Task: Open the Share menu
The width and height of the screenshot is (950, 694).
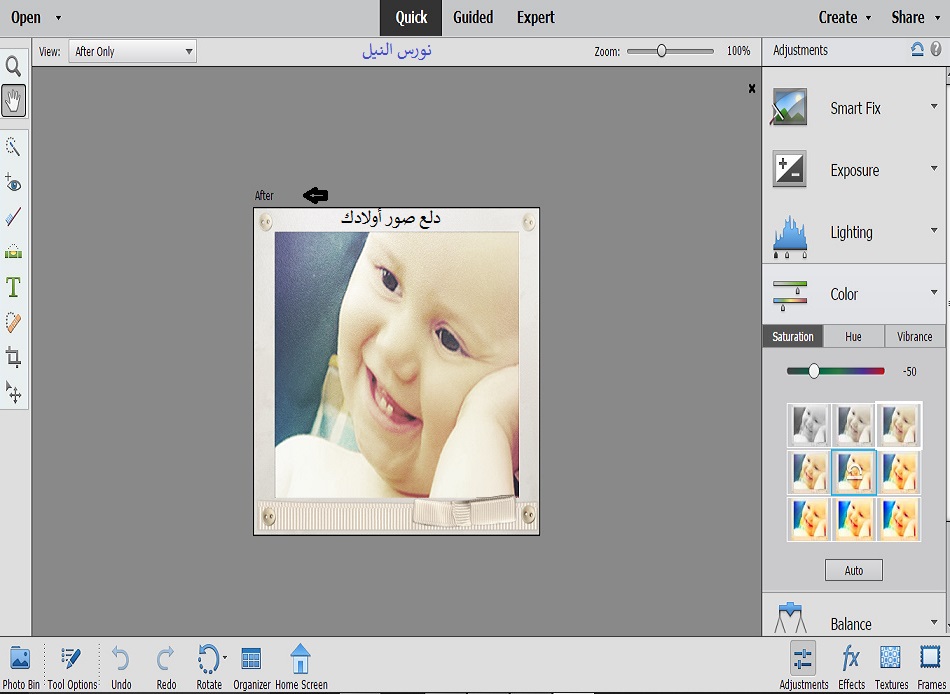Action: [x=914, y=17]
